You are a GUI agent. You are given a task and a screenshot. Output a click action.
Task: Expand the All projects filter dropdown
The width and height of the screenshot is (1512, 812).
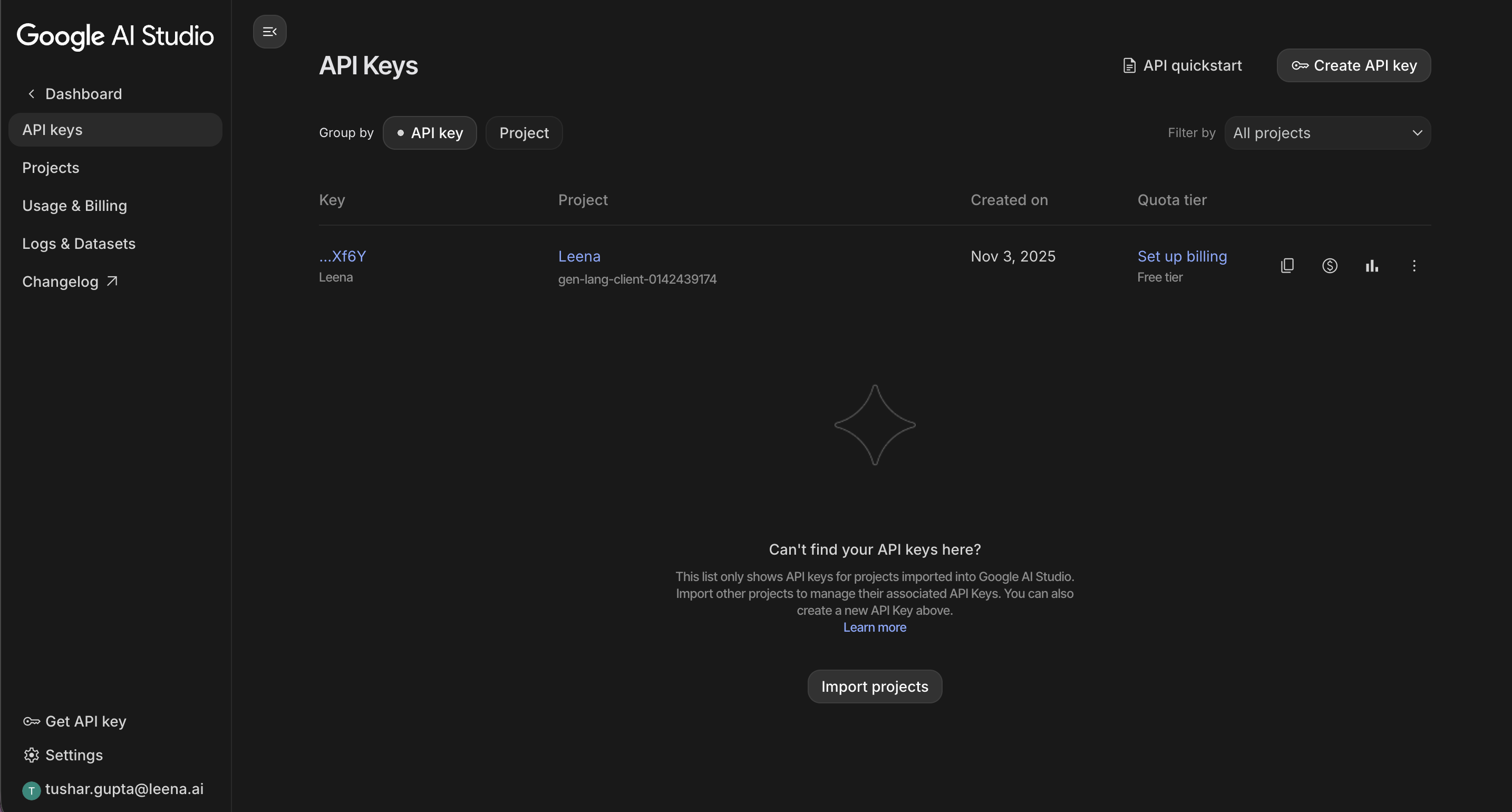point(1327,133)
